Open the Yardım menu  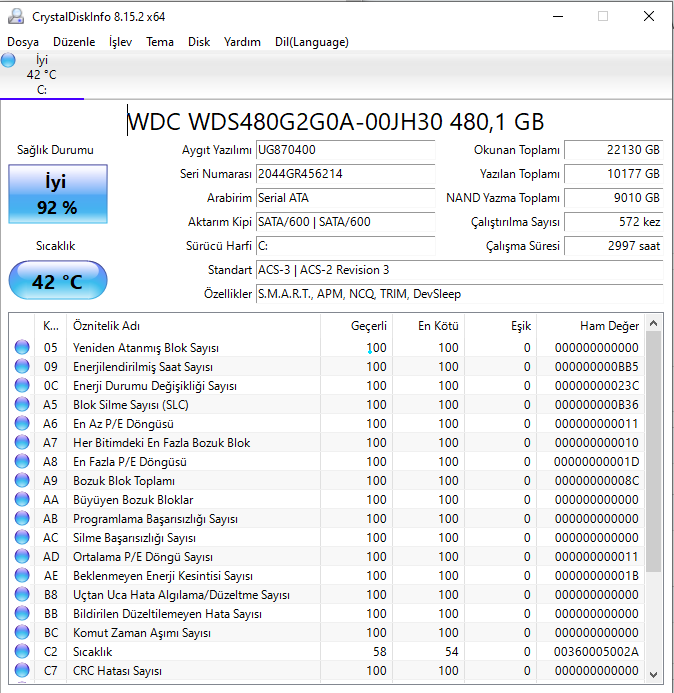[x=242, y=42]
